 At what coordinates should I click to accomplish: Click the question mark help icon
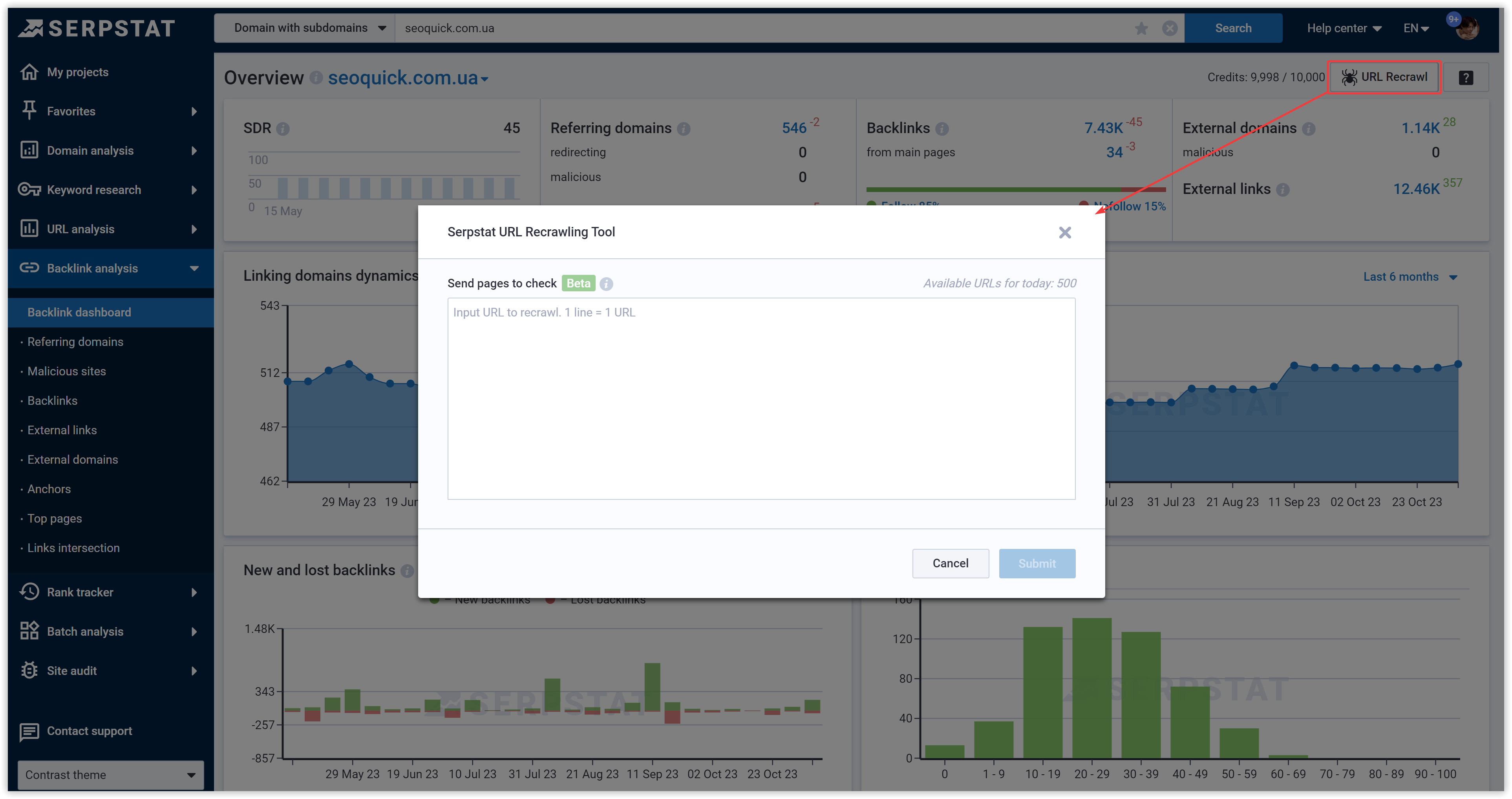(1466, 77)
